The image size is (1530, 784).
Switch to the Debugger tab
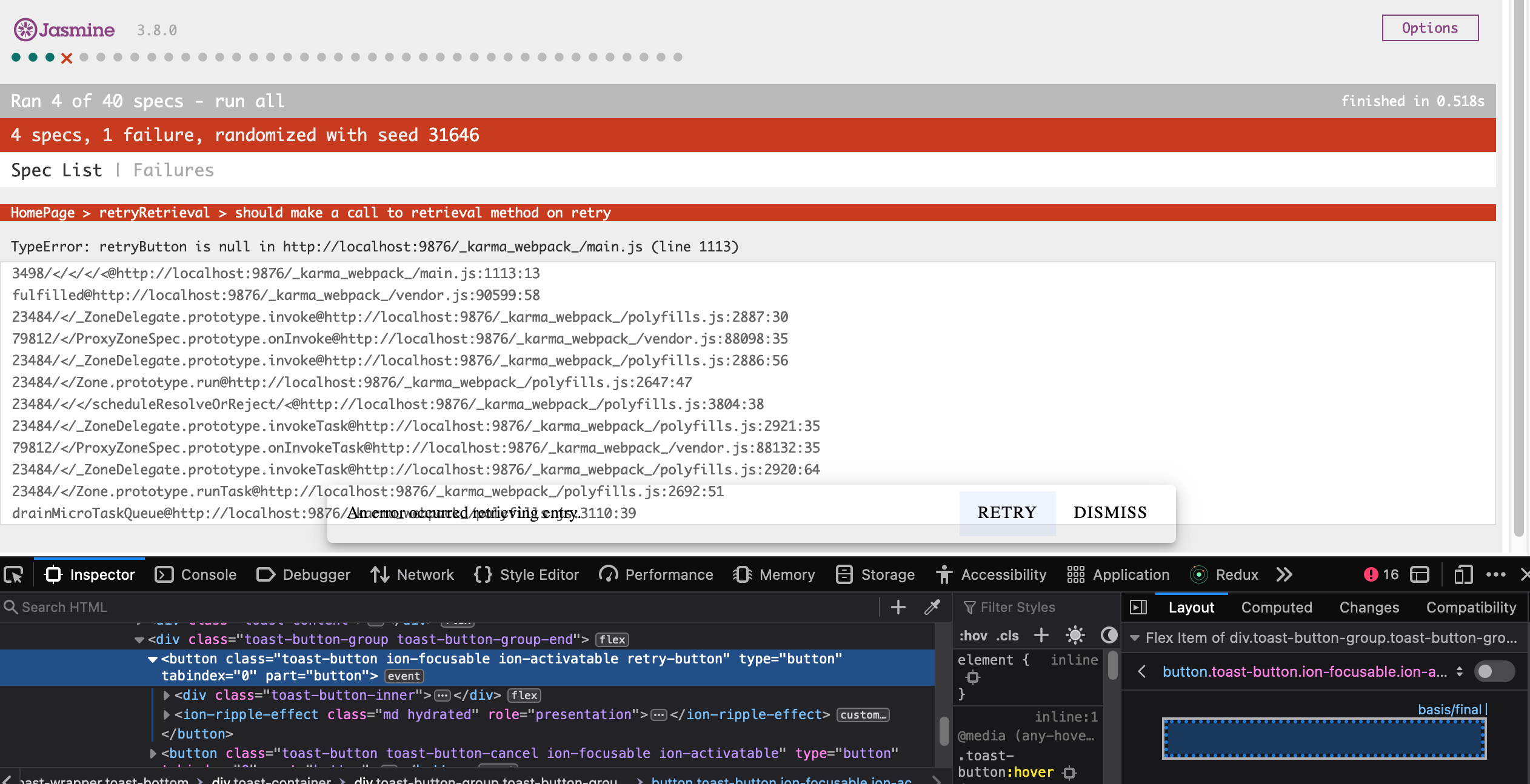pyautogui.click(x=304, y=574)
